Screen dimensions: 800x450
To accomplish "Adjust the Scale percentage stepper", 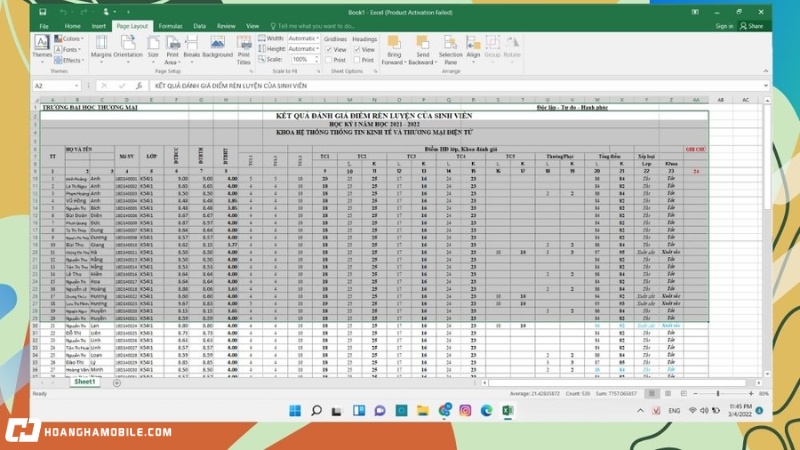I will pyautogui.click(x=316, y=60).
